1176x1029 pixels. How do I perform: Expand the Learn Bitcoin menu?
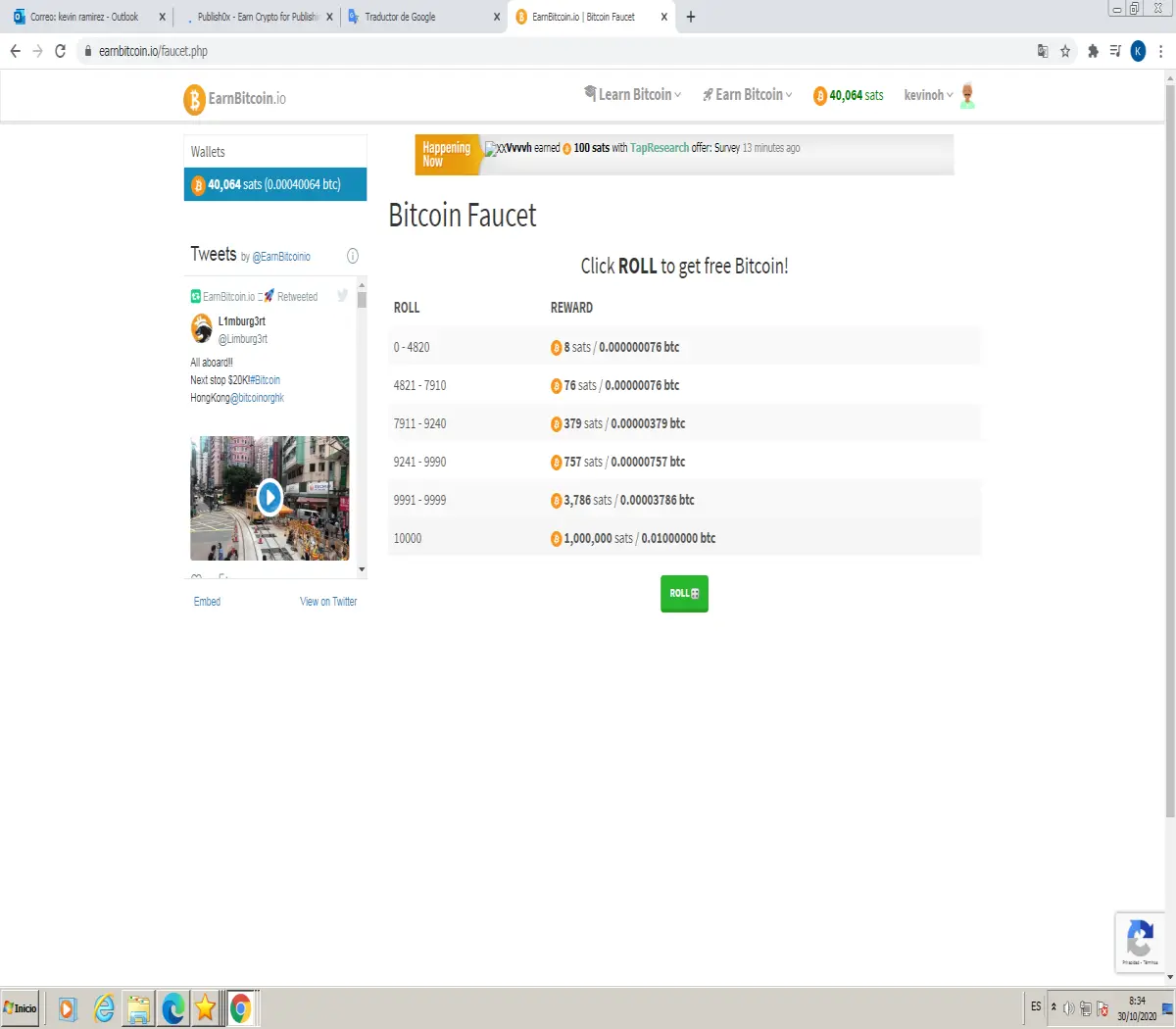click(632, 94)
